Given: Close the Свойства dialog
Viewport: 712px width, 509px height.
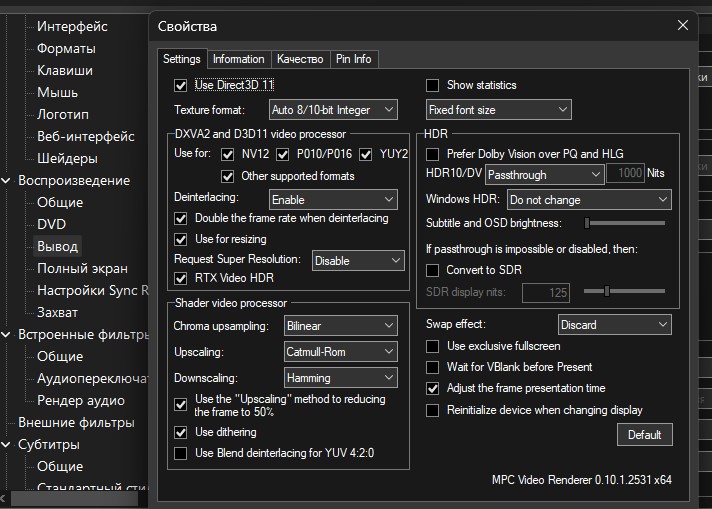Looking at the screenshot, I should [682, 25].
